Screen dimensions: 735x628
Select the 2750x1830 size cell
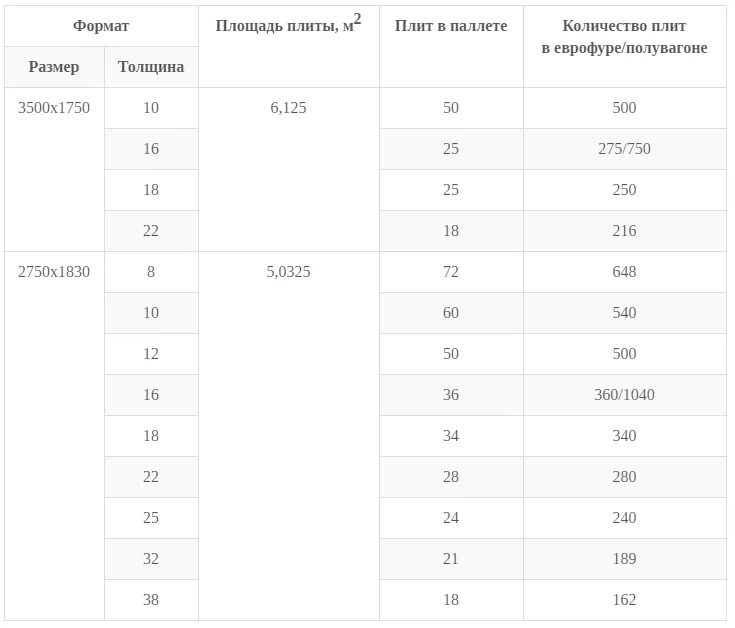pos(54,436)
